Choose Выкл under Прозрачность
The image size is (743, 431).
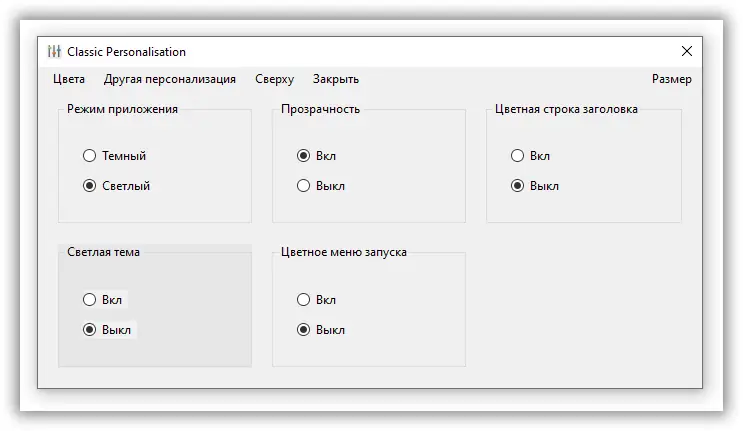tap(304, 186)
